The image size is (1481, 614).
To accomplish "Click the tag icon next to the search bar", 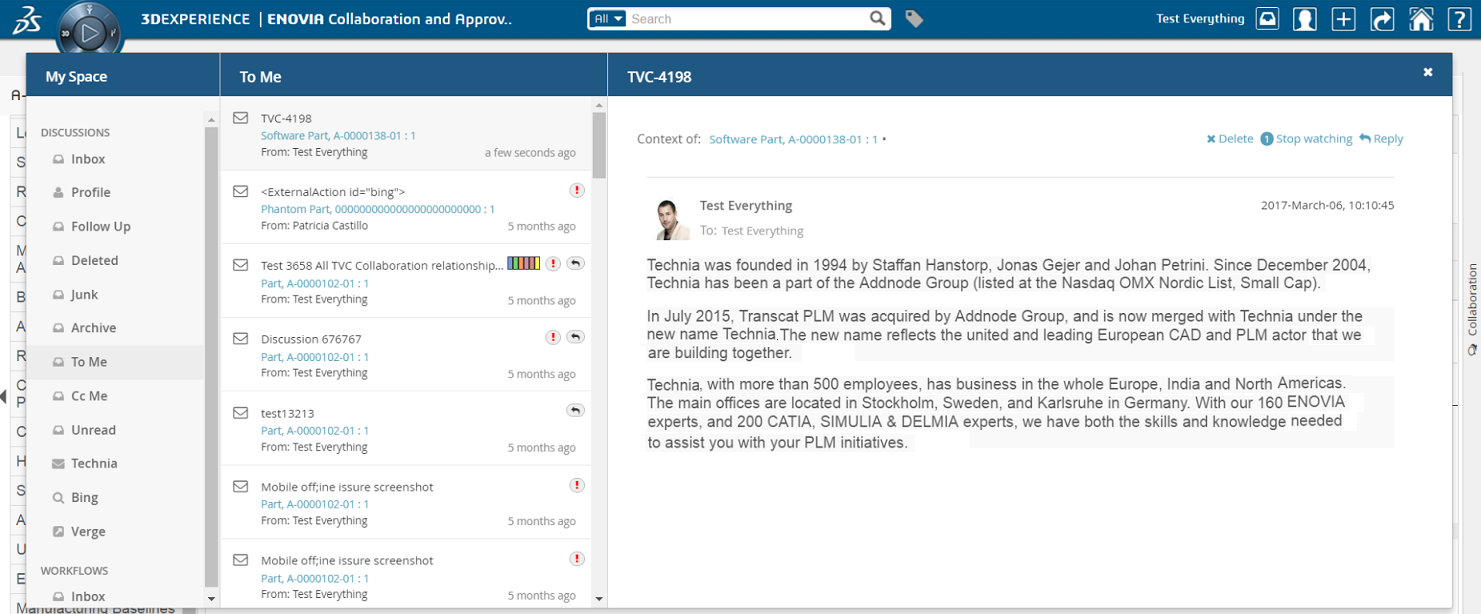I will click(914, 18).
